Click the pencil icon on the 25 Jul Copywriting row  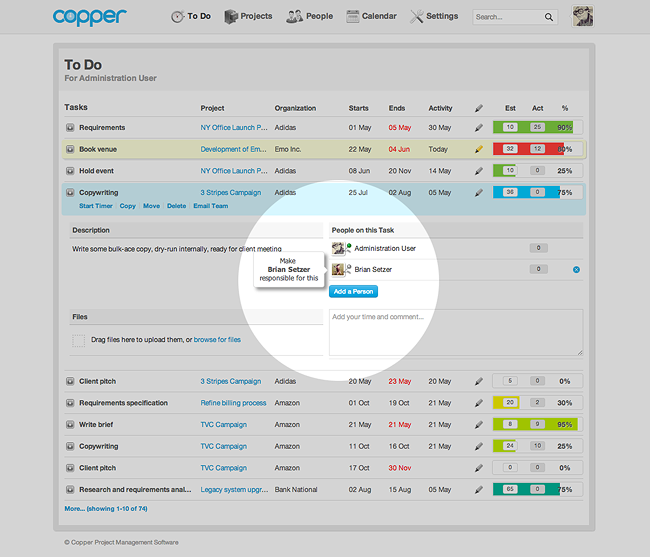click(x=479, y=193)
